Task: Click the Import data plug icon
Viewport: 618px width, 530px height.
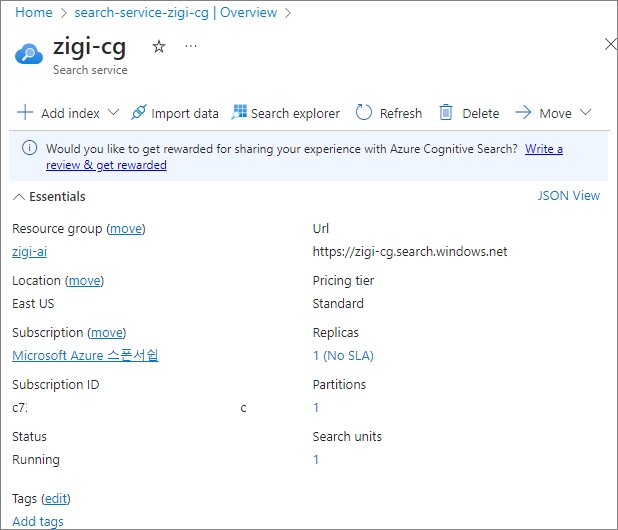Action: [x=139, y=112]
